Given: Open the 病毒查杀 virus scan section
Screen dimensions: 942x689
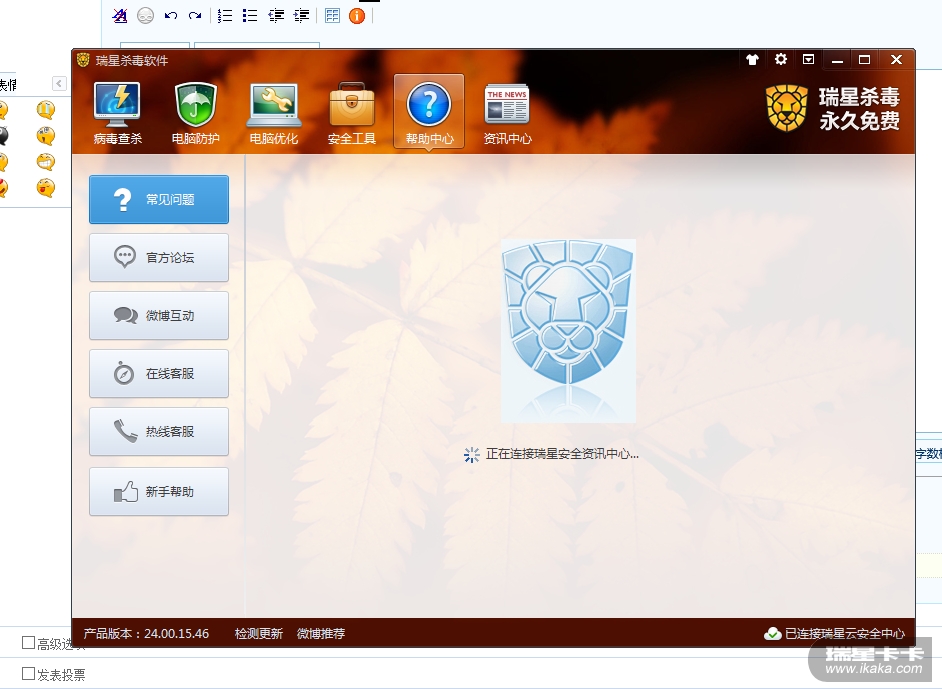Looking at the screenshot, I should pos(118,113).
